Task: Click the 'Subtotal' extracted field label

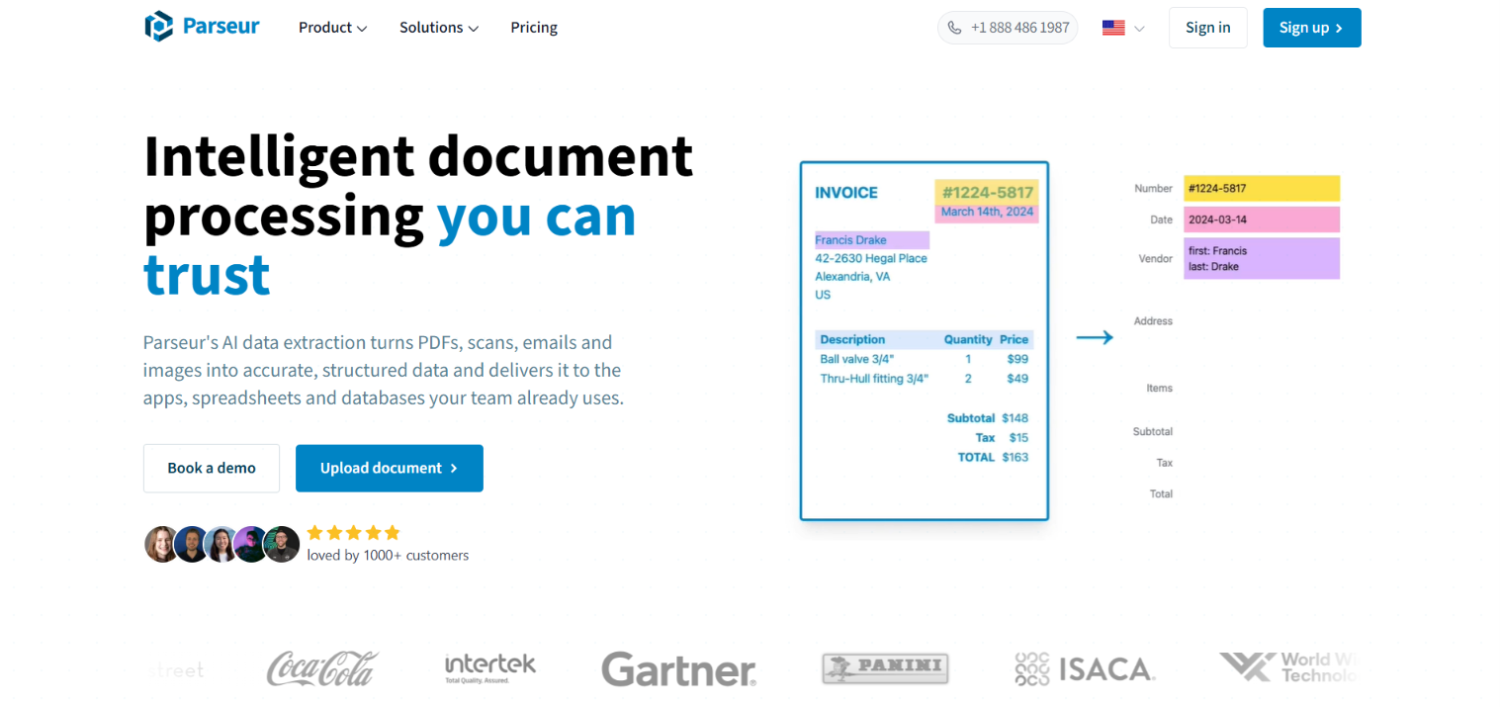Action: click(1152, 432)
